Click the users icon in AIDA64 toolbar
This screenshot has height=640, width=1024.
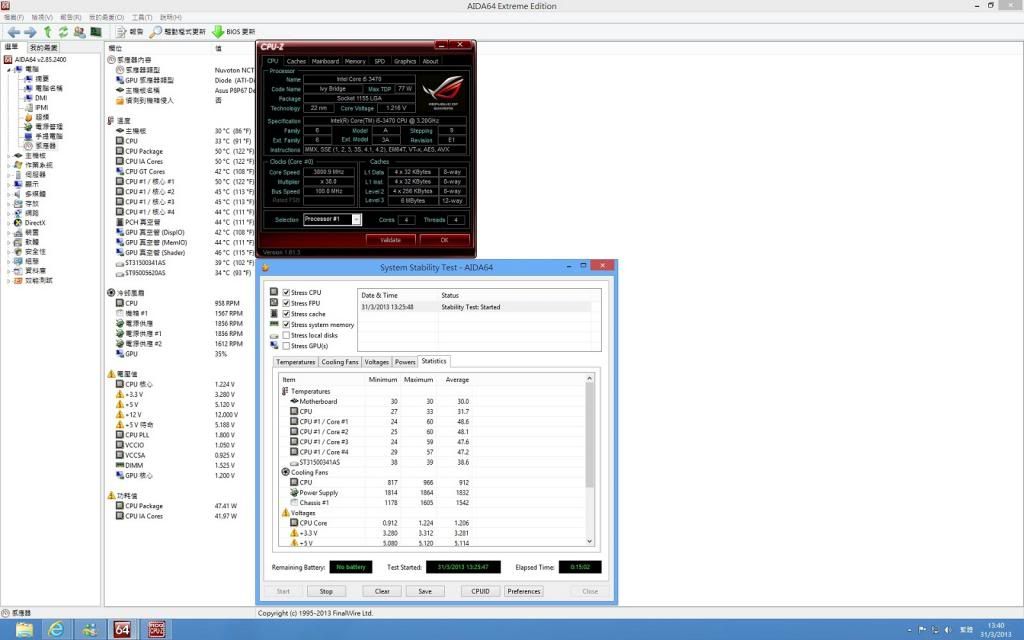(80, 31)
